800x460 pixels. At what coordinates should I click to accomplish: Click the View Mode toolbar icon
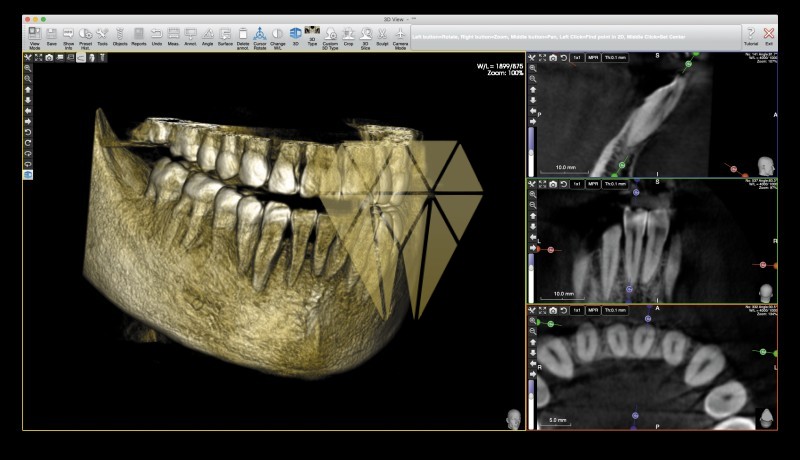pyautogui.click(x=35, y=37)
